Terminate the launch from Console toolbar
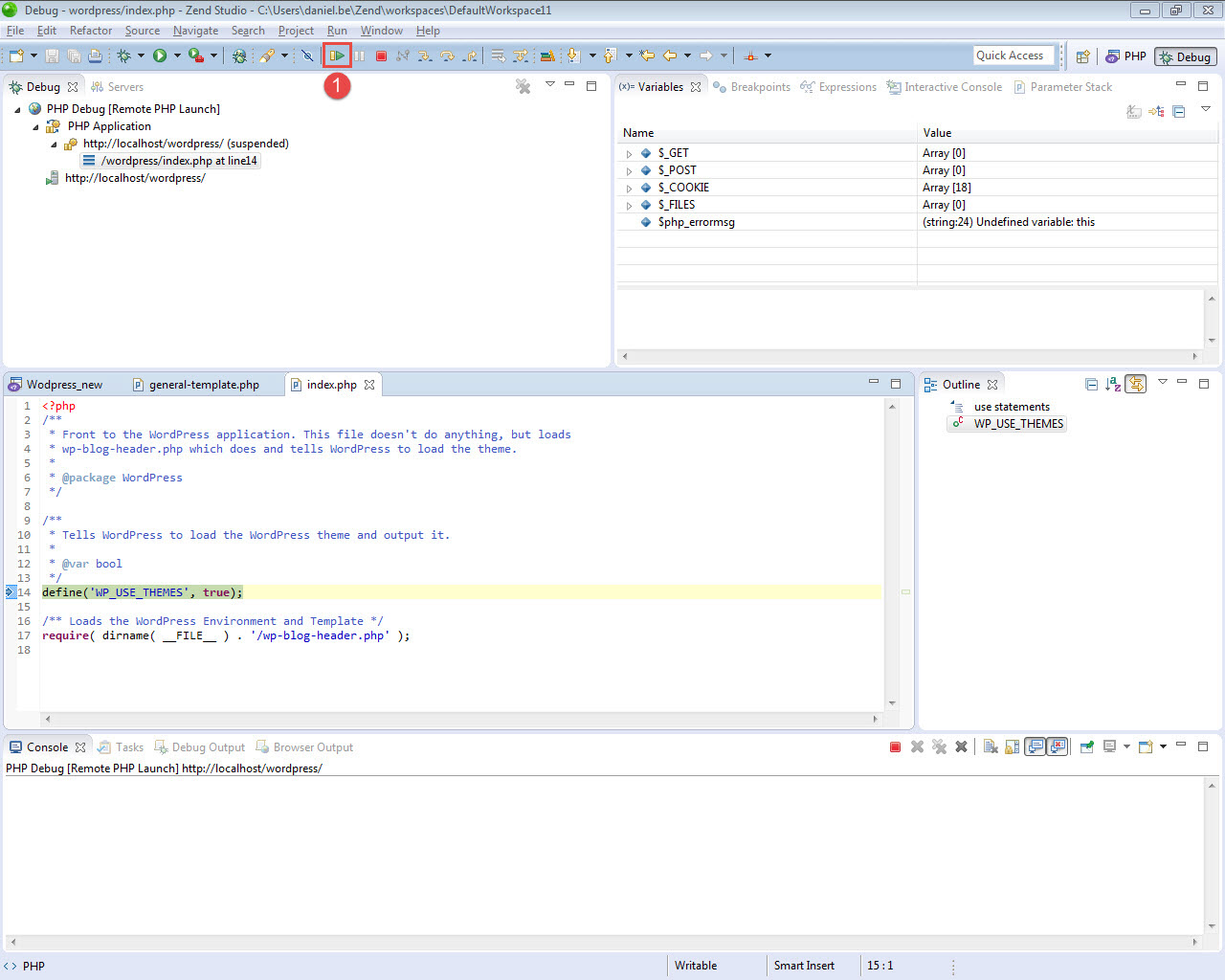The image size is (1225, 980). tap(895, 747)
